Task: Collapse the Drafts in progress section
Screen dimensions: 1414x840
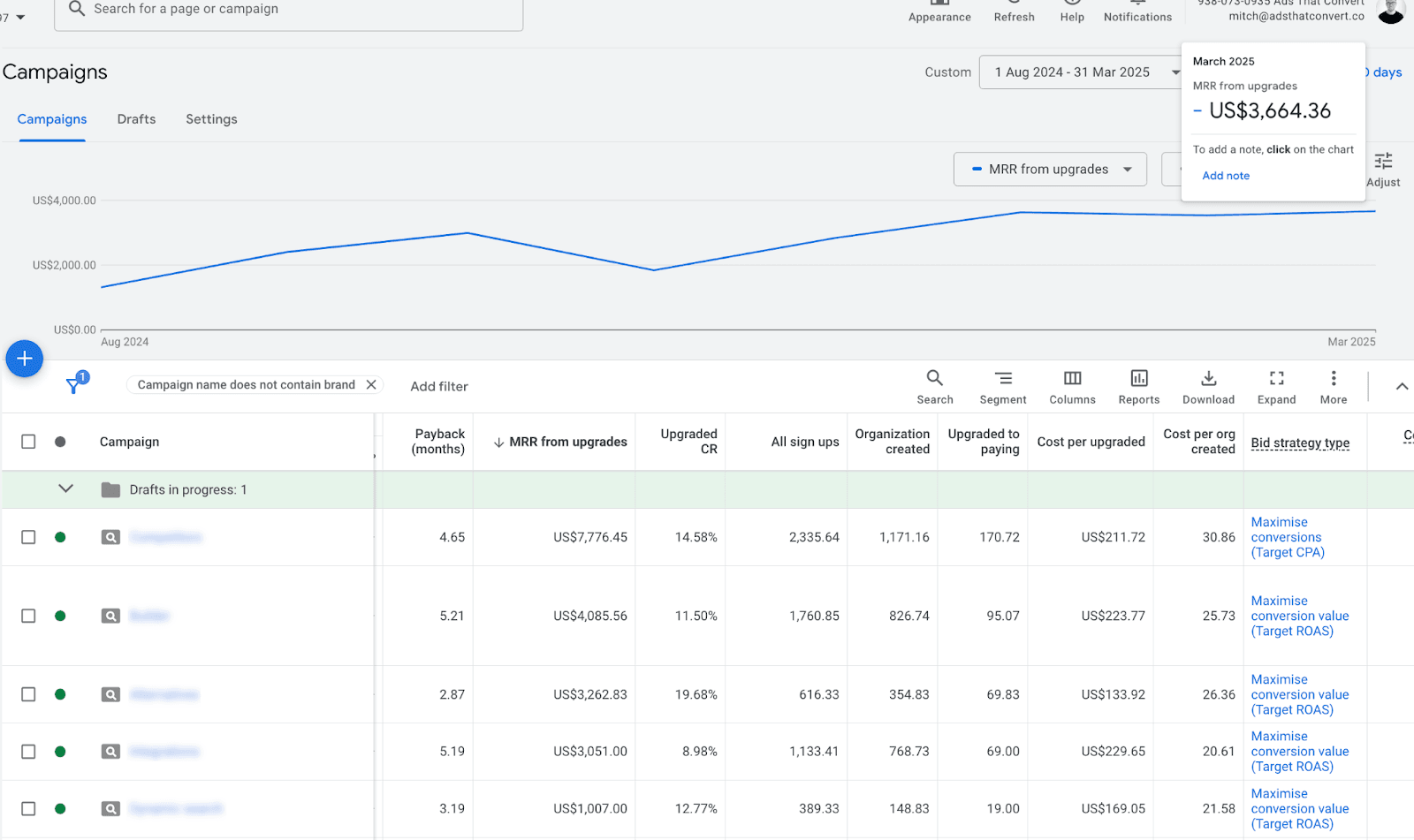Action: coord(65,488)
